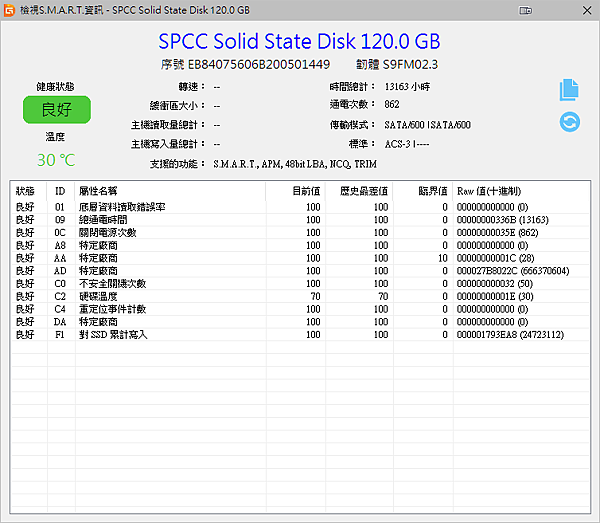The height and width of the screenshot is (523, 600).
Task: Select the DA attribute row ID
Action: (60, 322)
